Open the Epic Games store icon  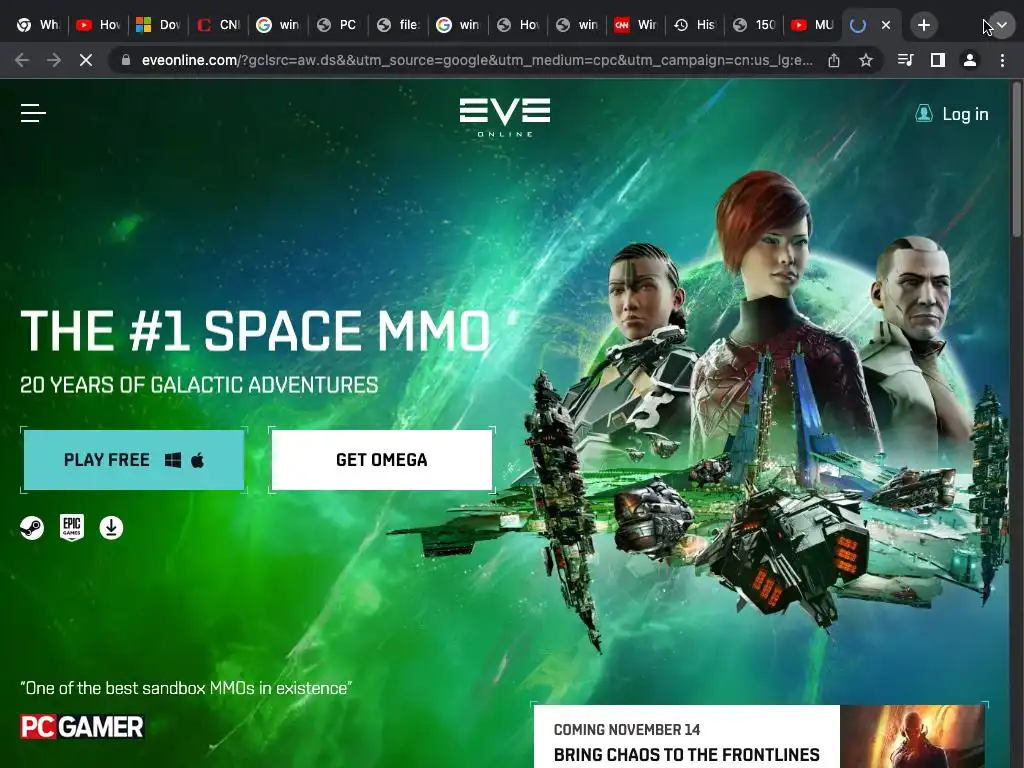pyautogui.click(x=72, y=528)
